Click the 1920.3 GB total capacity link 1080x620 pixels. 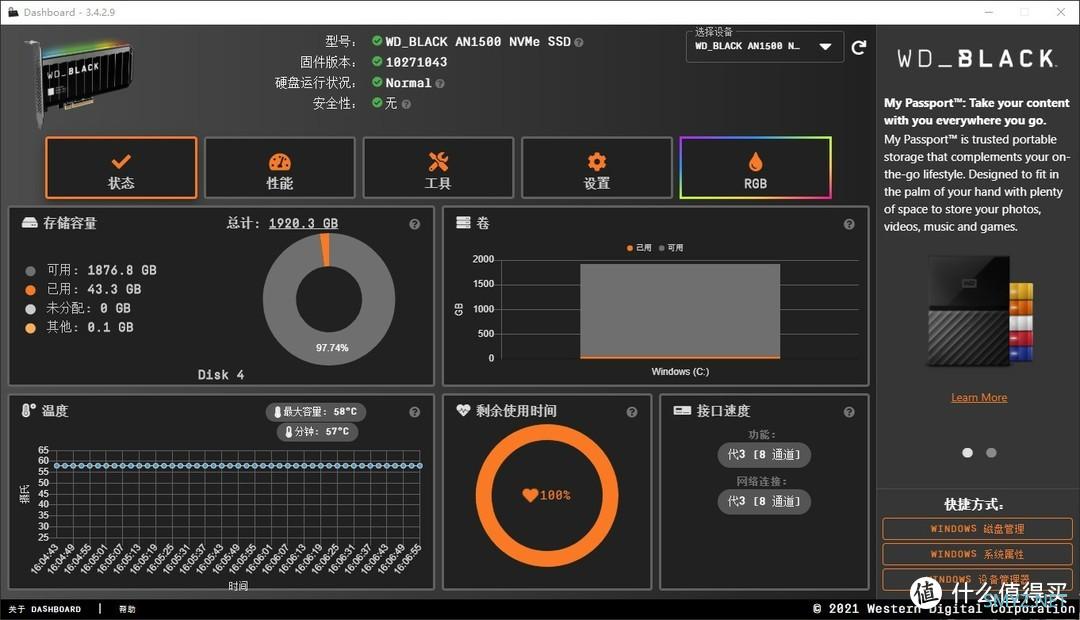click(x=303, y=223)
